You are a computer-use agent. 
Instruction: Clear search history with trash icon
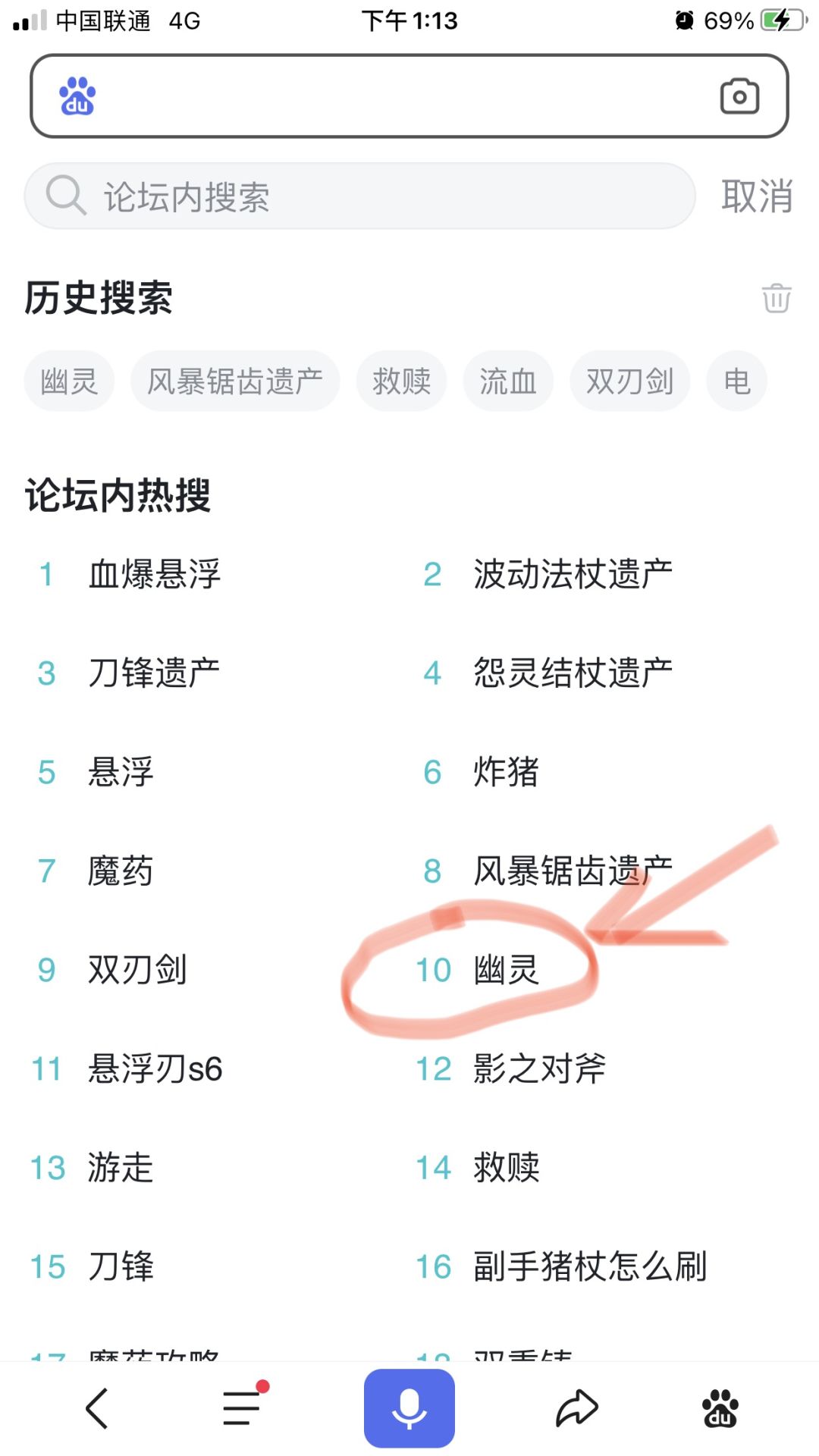coord(777,297)
